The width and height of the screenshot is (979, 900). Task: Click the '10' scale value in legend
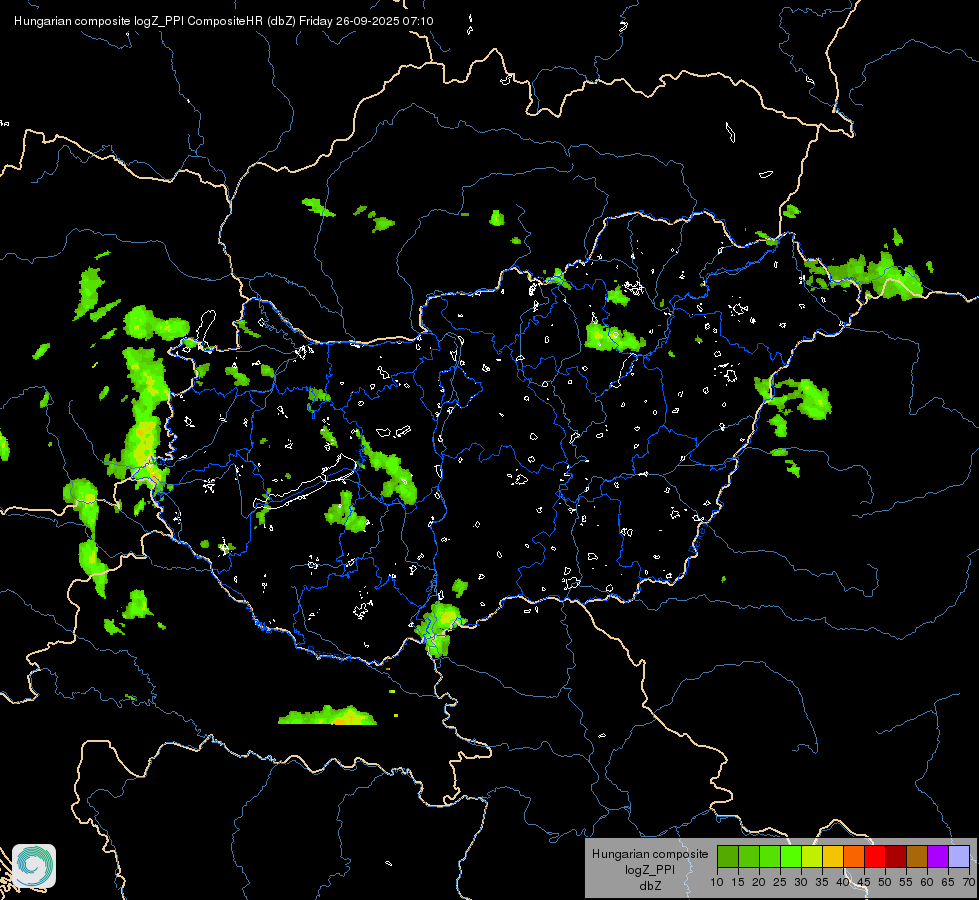pos(717,883)
